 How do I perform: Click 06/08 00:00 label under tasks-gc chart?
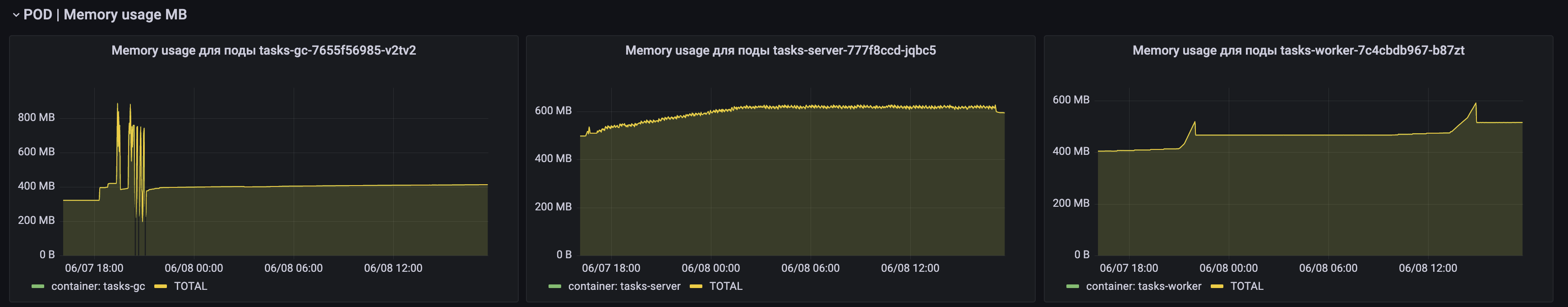(194, 268)
